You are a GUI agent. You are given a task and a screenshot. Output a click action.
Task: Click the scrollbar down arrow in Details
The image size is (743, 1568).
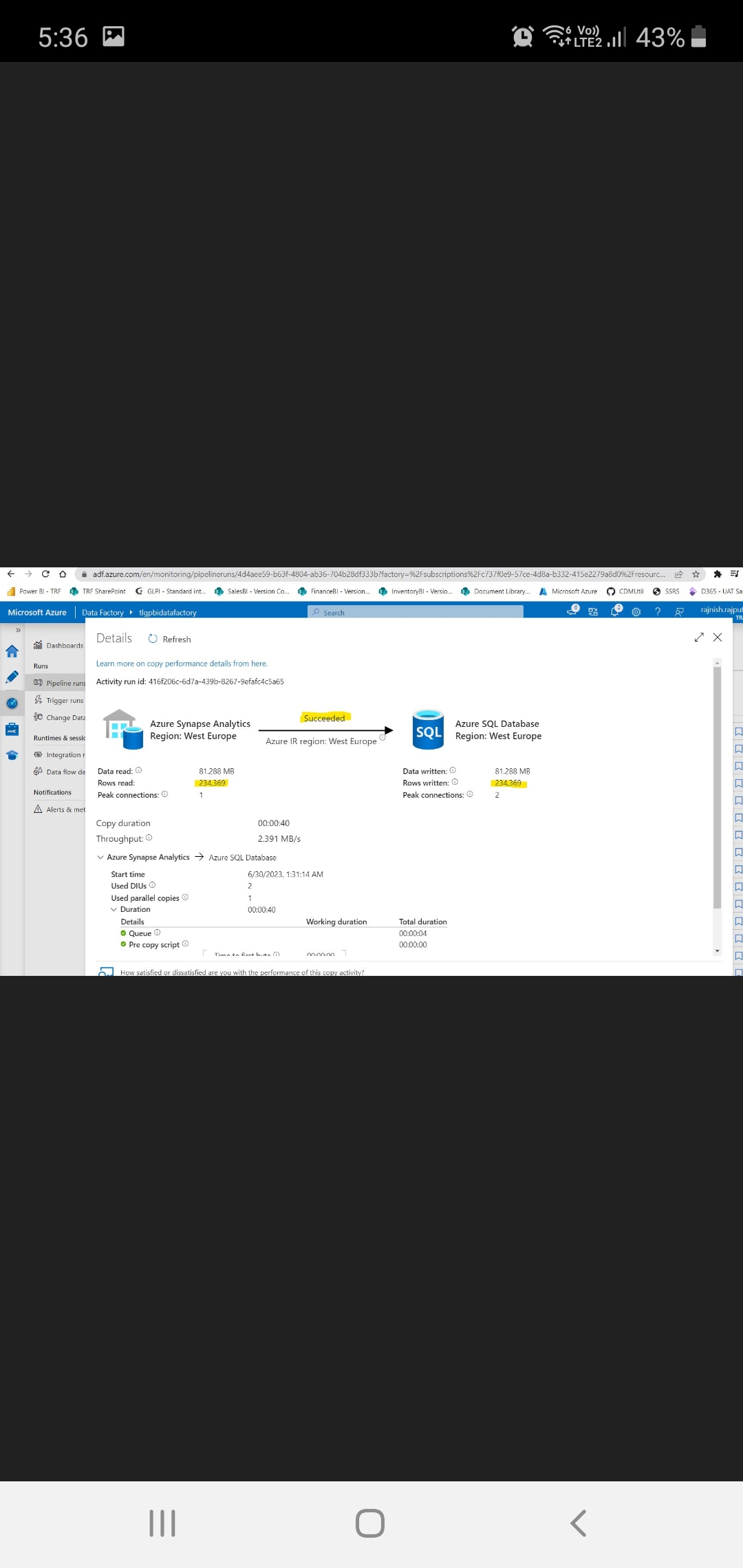[x=717, y=951]
